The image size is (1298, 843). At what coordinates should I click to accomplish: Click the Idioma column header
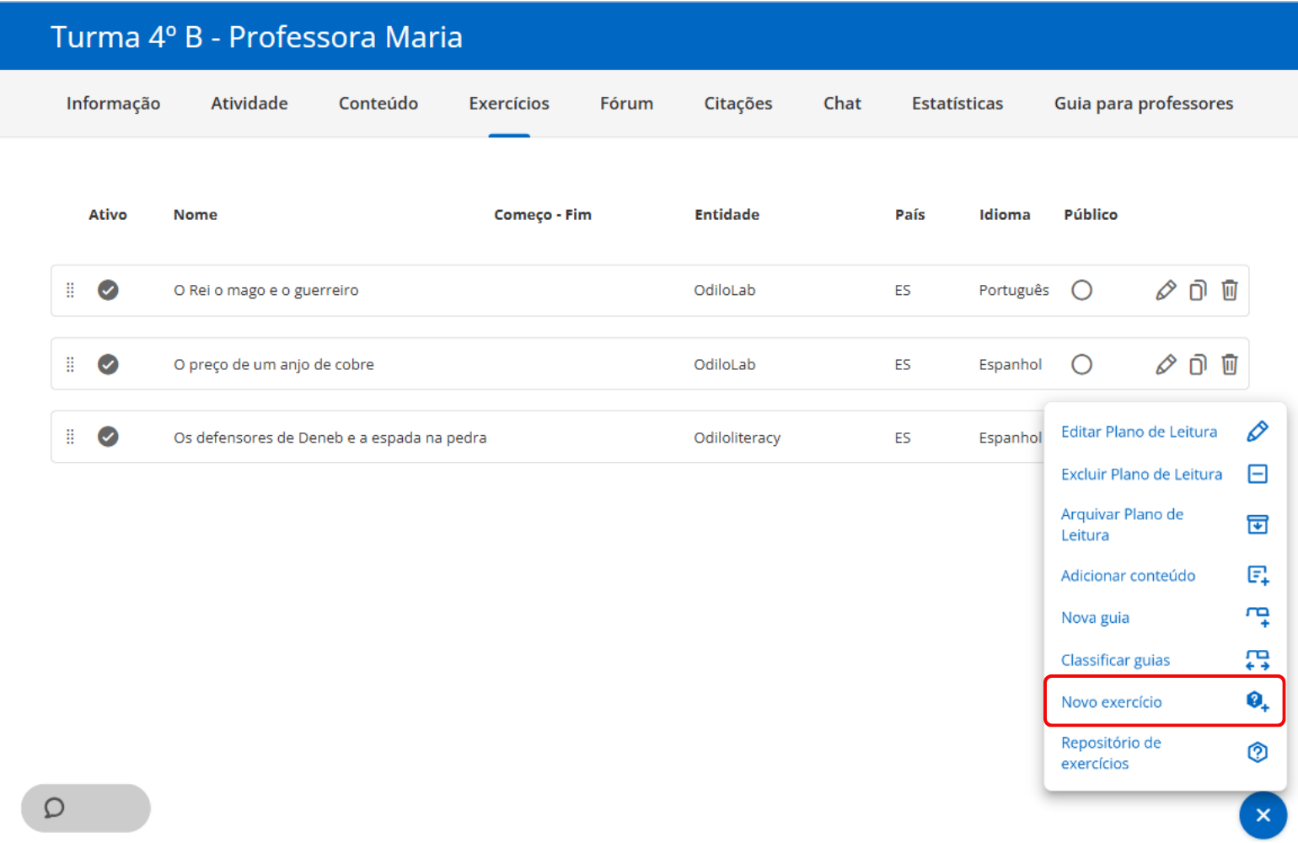[1005, 215]
